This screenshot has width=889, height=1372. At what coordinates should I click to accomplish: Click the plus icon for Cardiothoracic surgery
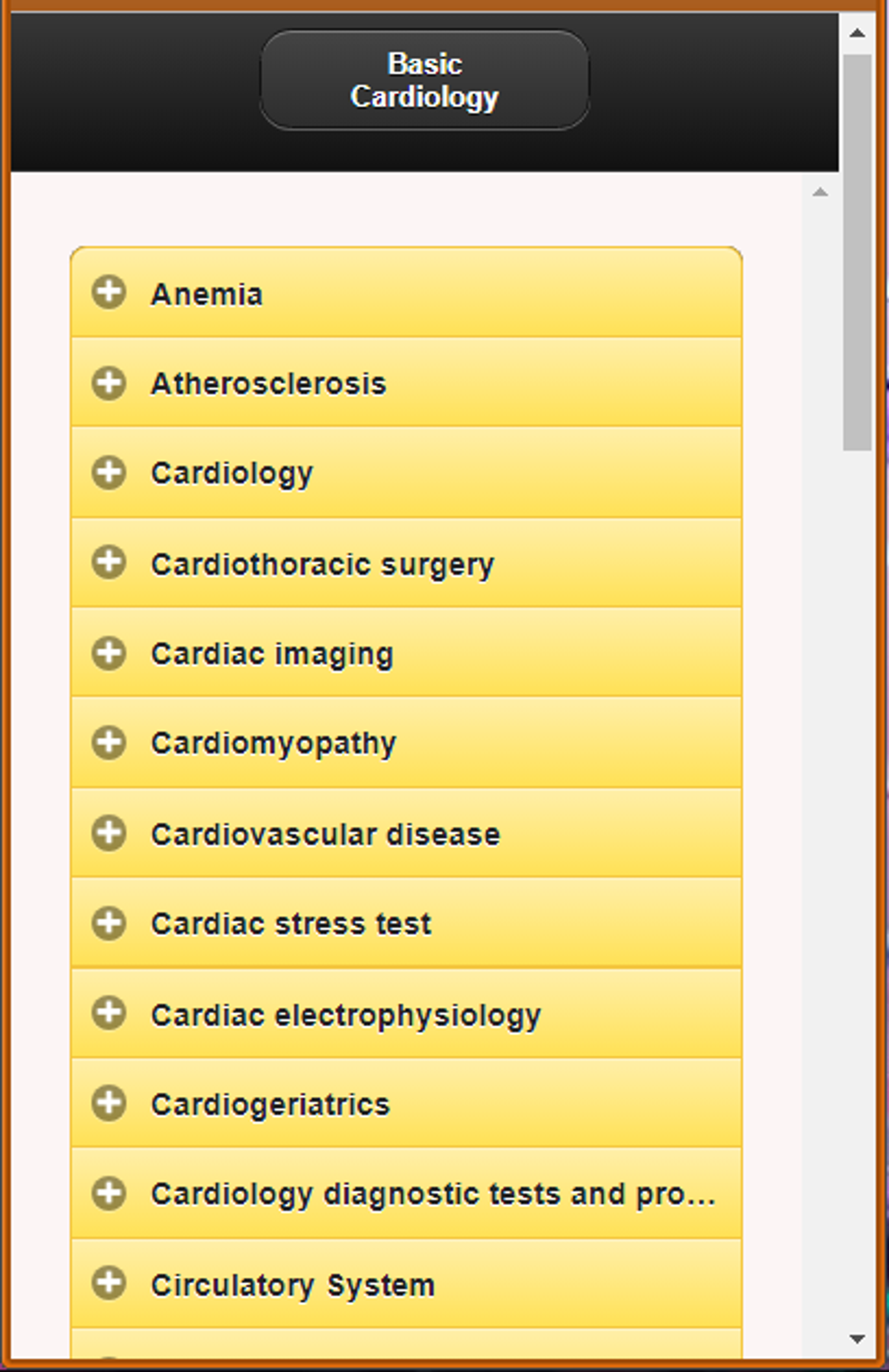(109, 562)
